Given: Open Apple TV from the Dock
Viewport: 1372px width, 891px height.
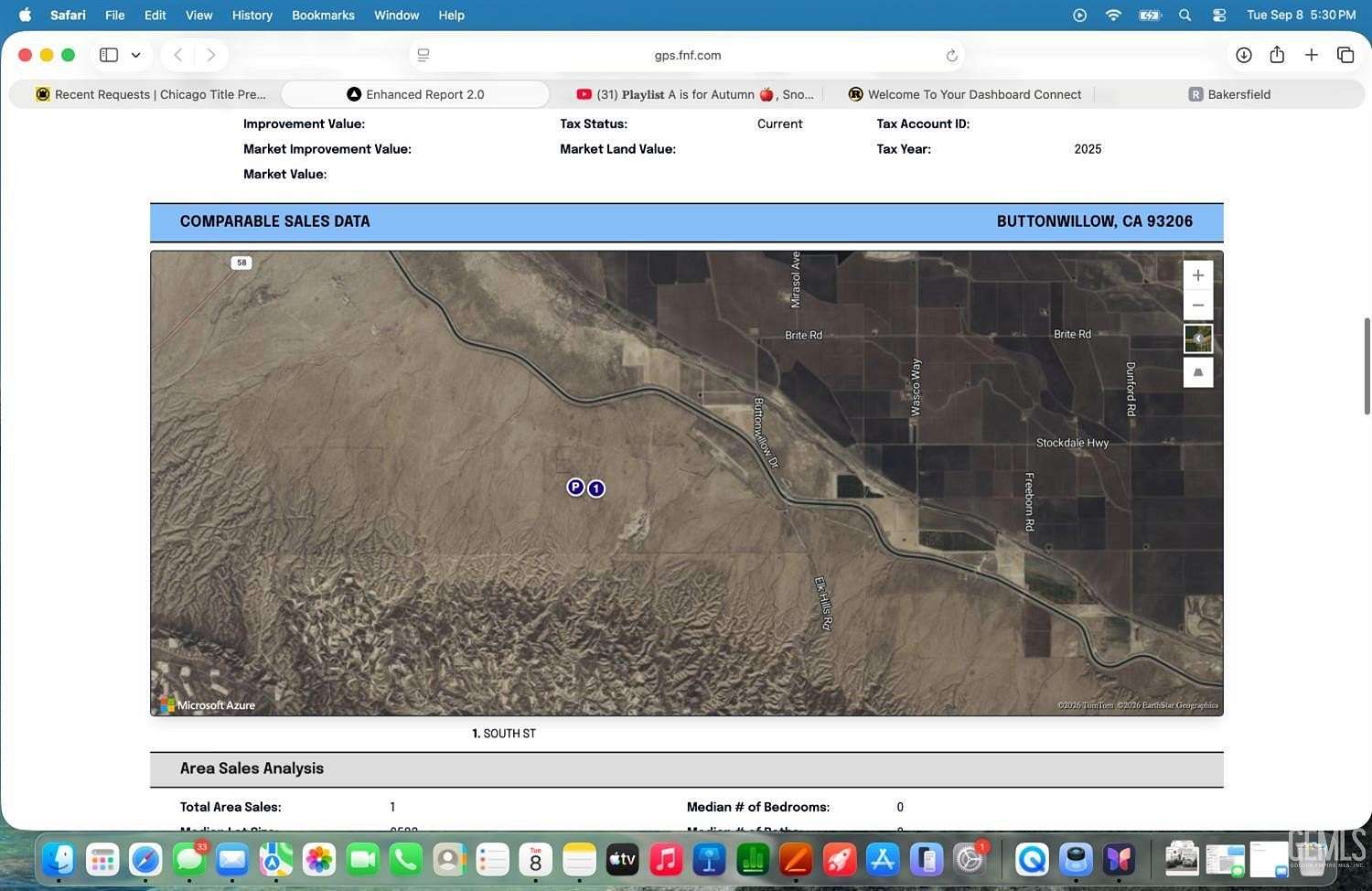Looking at the screenshot, I should click(x=623, y=859).
